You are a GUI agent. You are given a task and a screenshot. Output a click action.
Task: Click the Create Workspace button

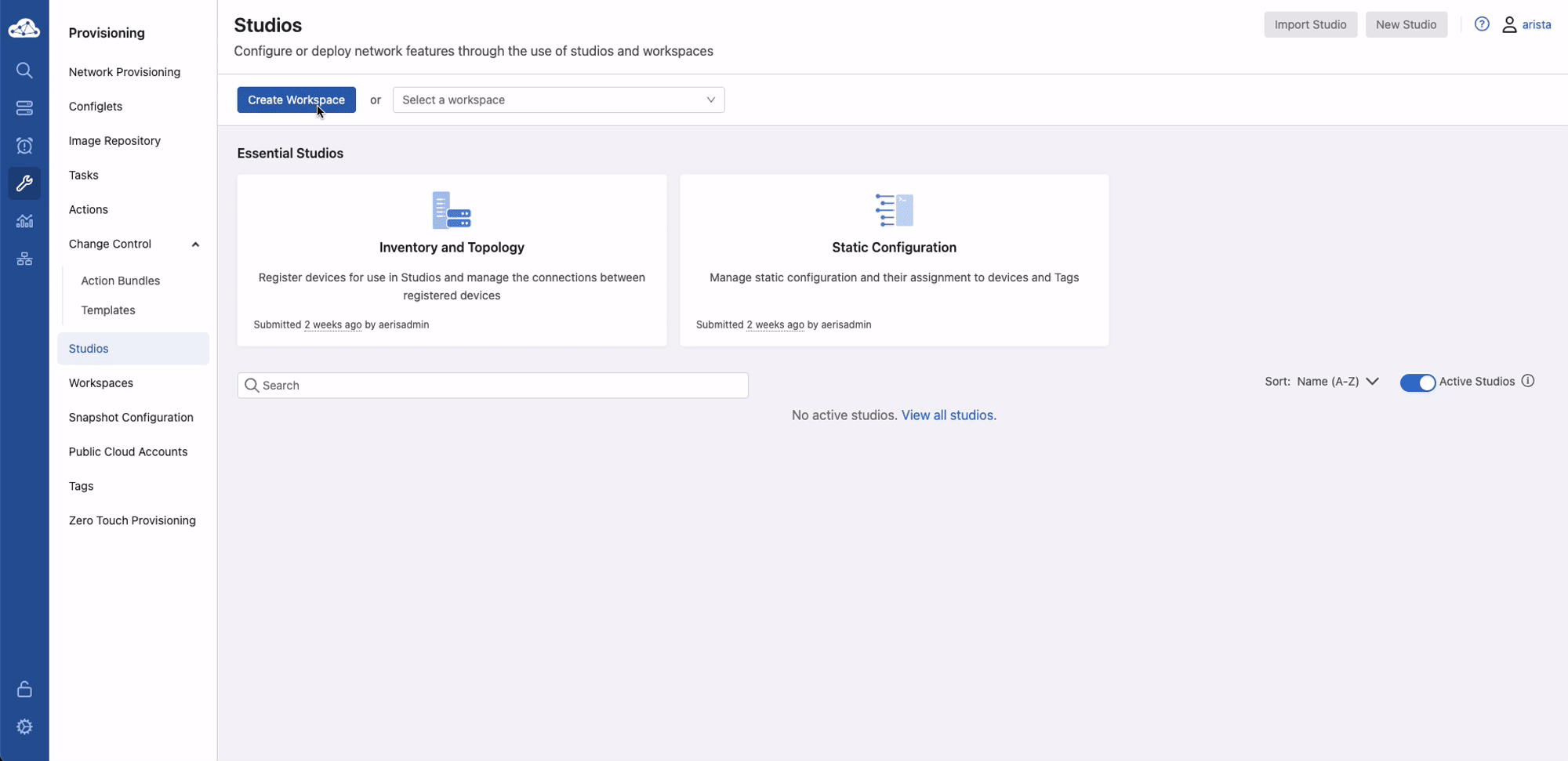pos(296,100)
